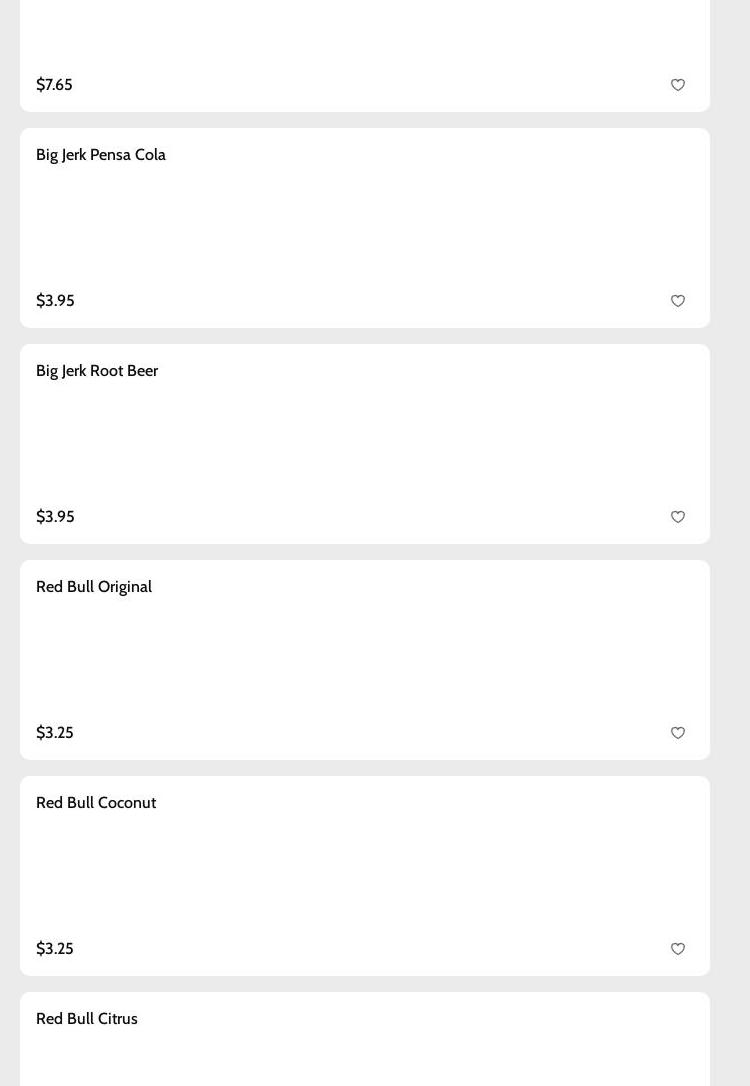Image resolution: width=750 pixels, height=1086 pixels.
Task: Click the blank space below the Red Bull Citrus title
Action: tap(365, 1062)
